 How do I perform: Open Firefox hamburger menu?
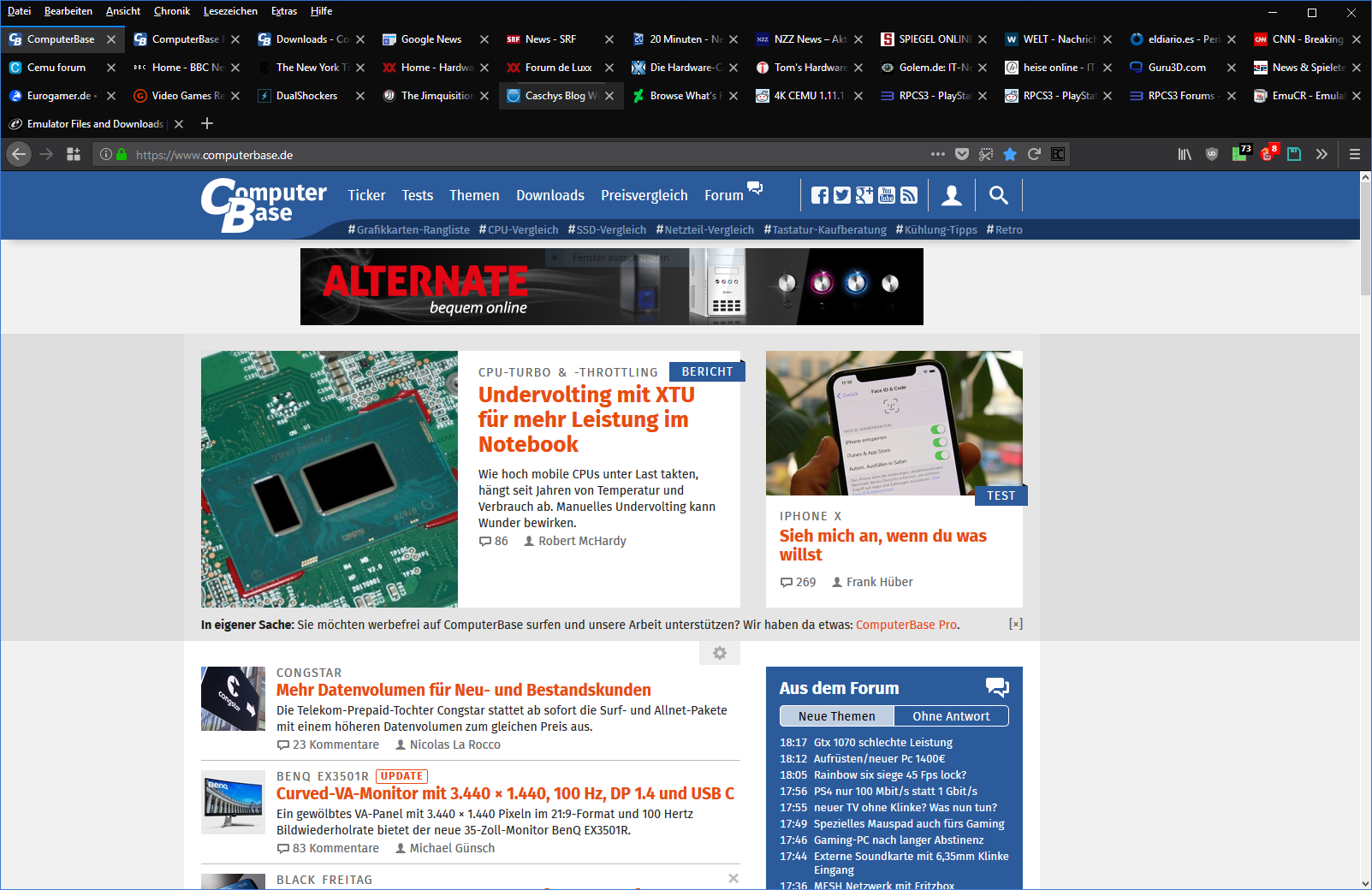pos(1355,154)
